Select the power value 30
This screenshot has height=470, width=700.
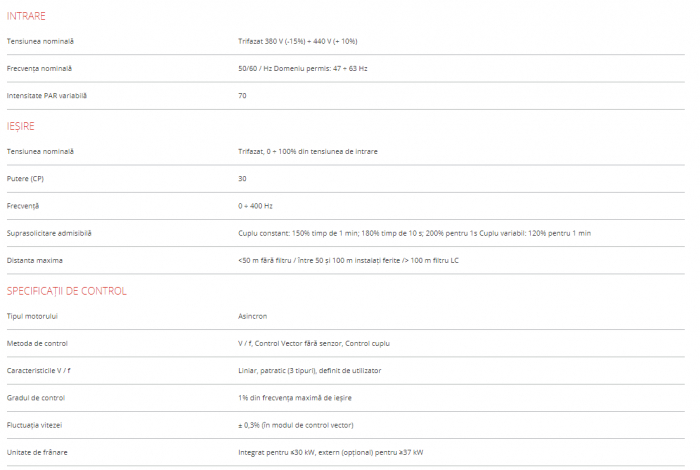click(242, 178)
